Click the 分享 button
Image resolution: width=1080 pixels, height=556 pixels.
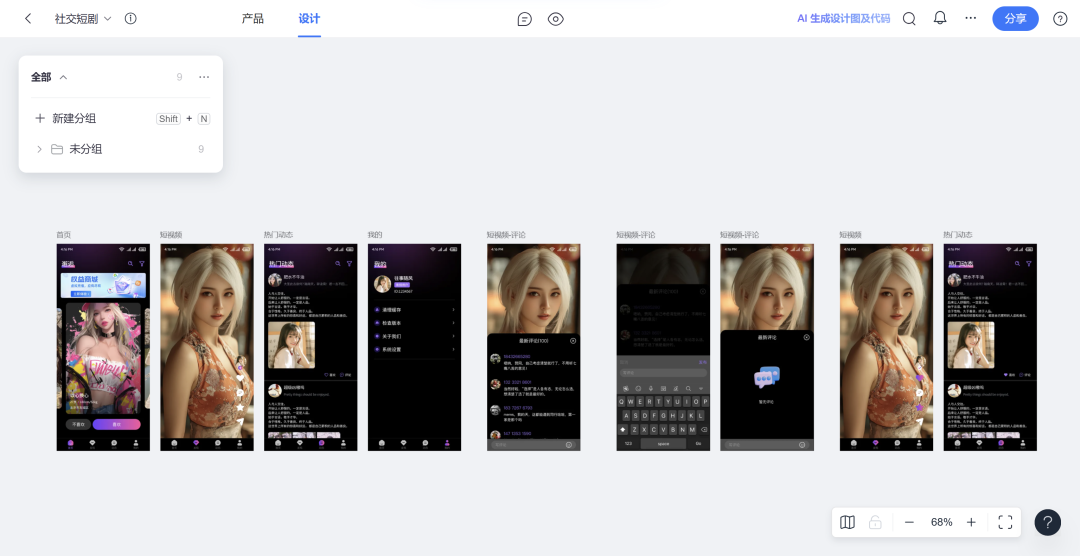tap(1015, 18)
